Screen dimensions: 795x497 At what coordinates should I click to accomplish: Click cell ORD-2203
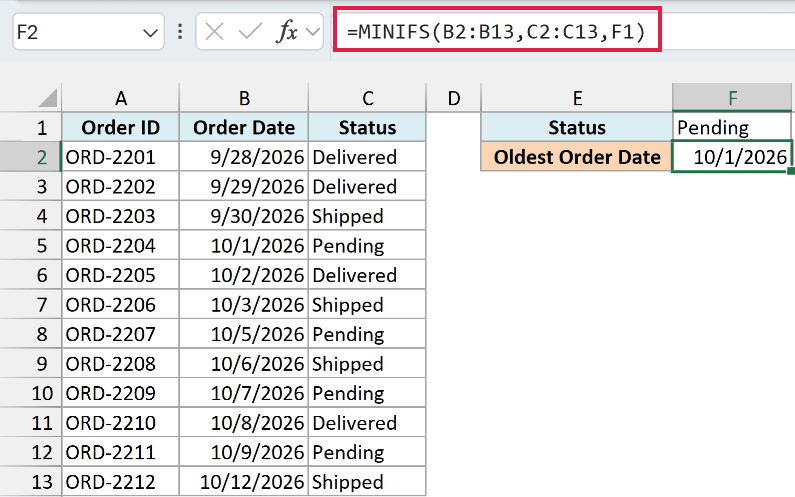click(x=120, y=216)
